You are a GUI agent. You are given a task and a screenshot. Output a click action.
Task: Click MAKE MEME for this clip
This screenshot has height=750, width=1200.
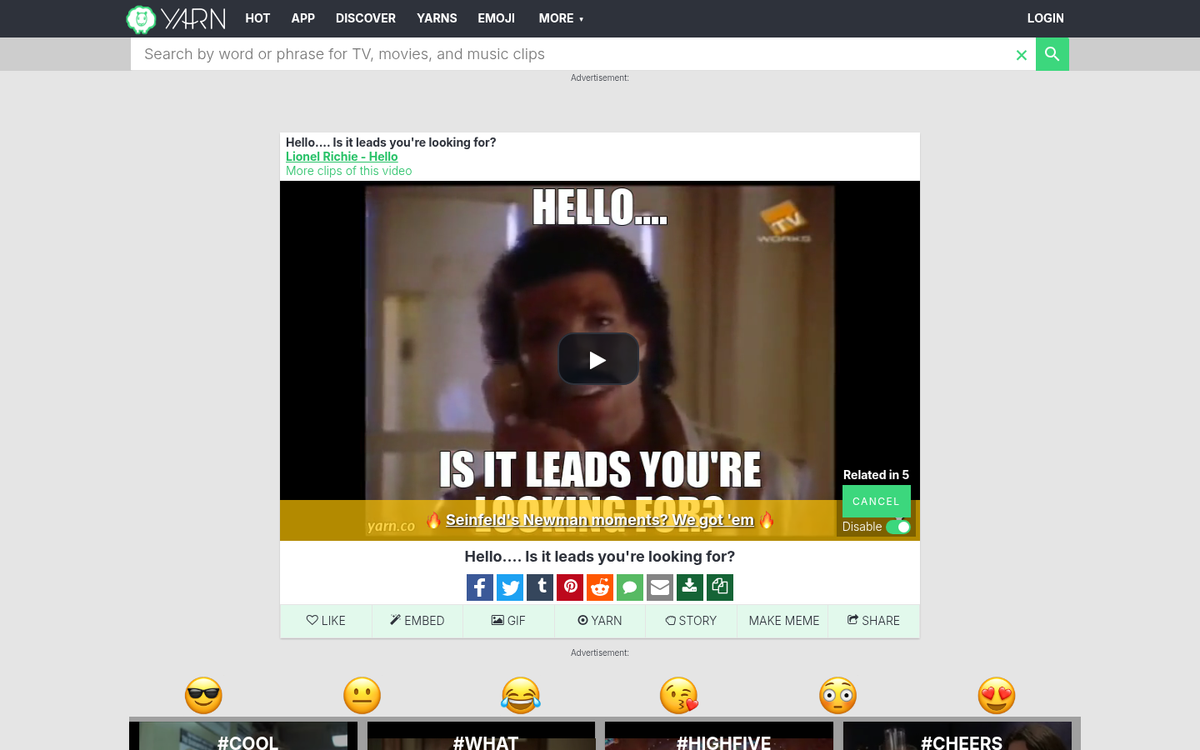click(x=782, y=620)
